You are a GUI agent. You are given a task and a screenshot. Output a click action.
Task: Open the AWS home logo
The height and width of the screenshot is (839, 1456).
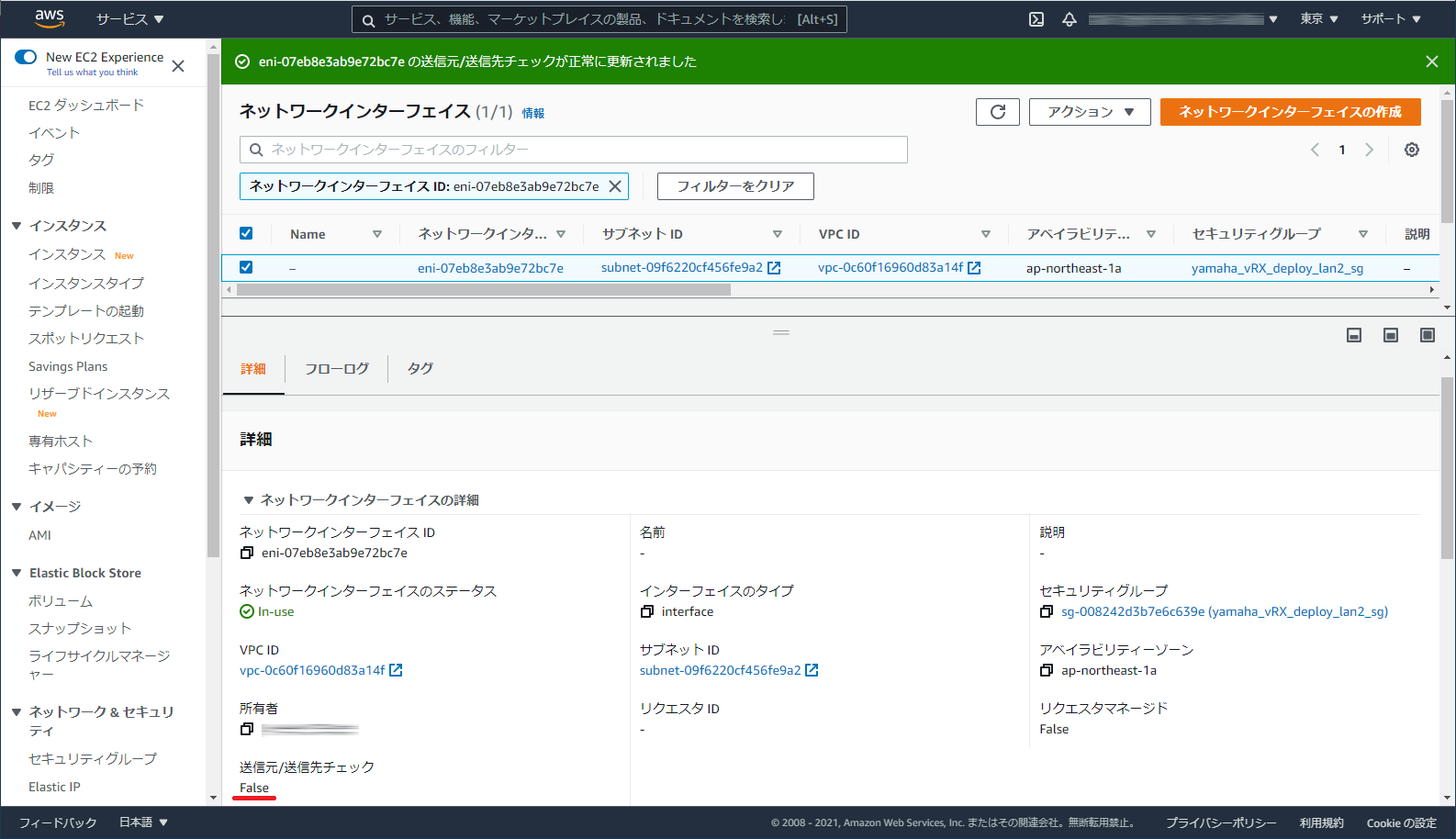point(50,18)
